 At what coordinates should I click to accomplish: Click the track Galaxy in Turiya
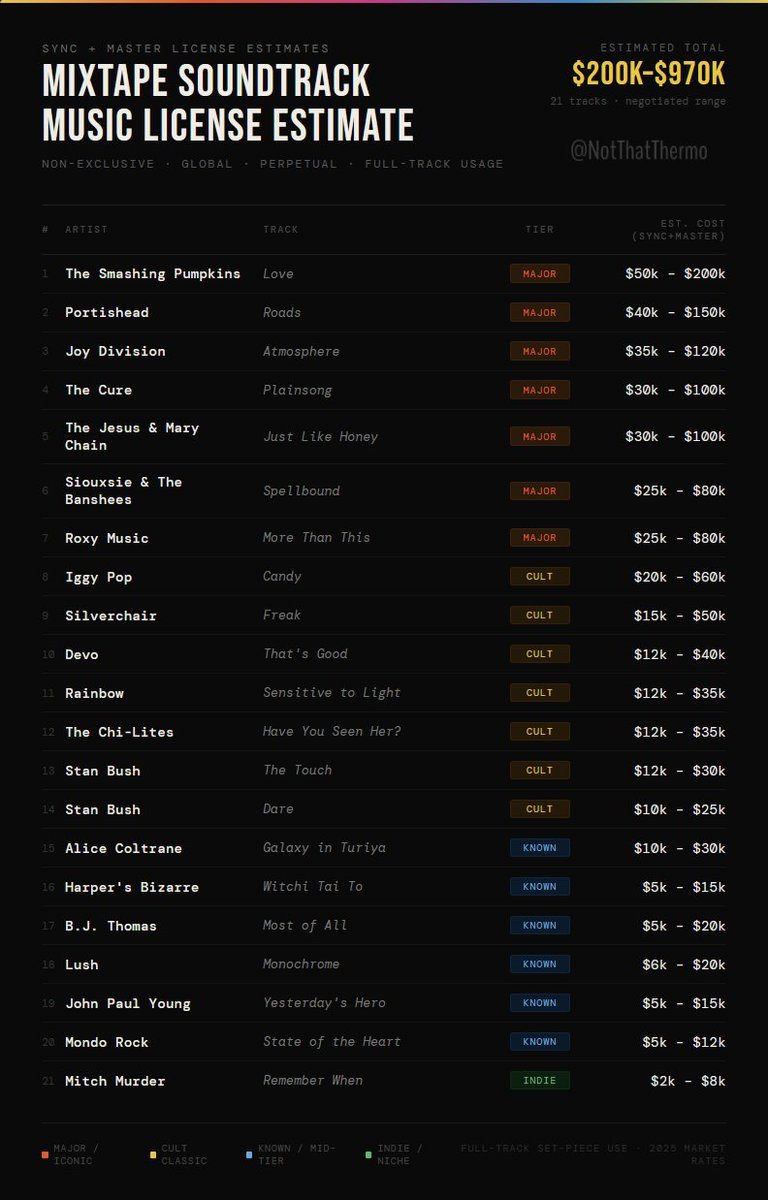324,848
